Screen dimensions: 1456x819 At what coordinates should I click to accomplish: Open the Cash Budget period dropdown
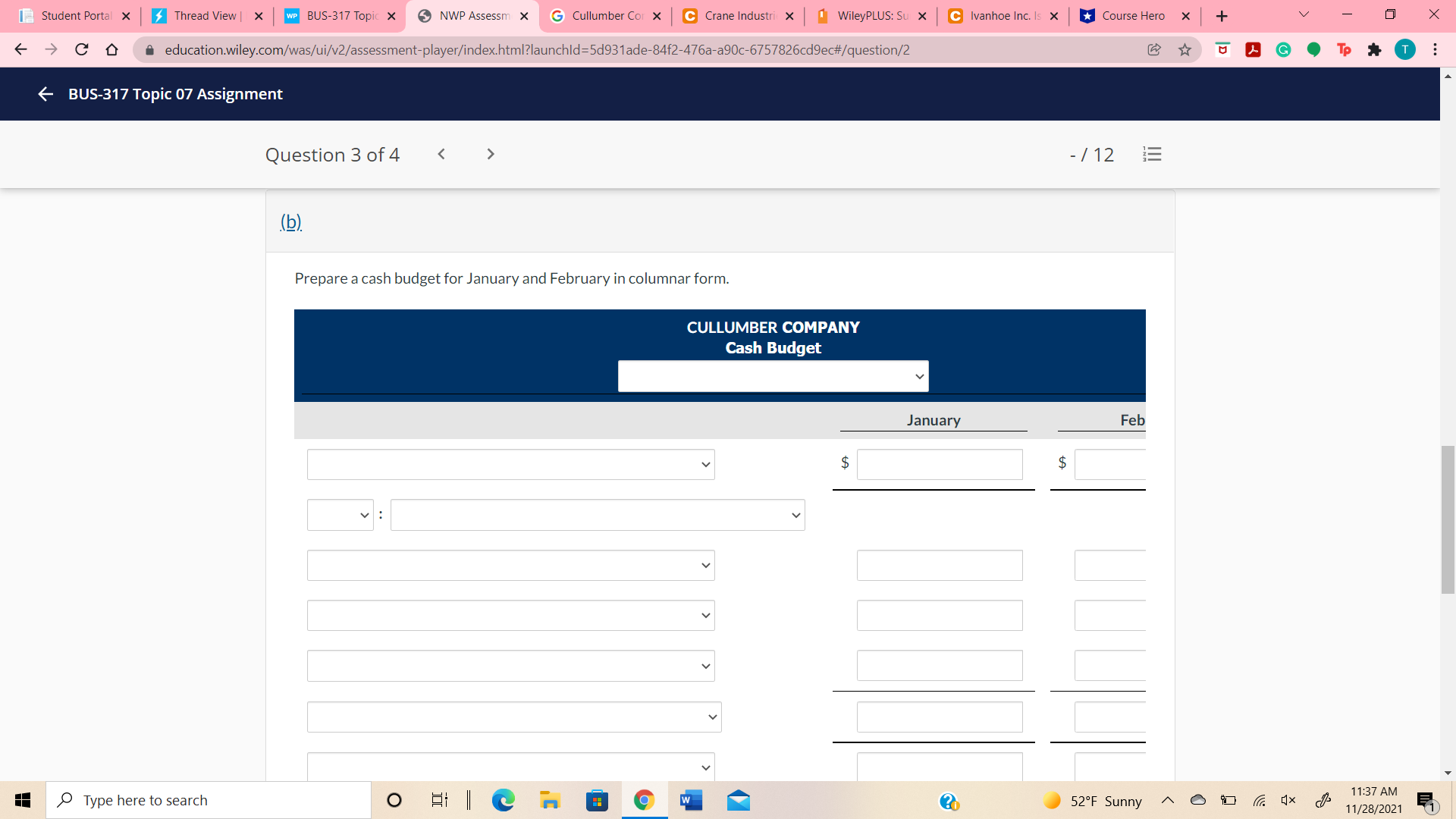[x=773, y=376]
